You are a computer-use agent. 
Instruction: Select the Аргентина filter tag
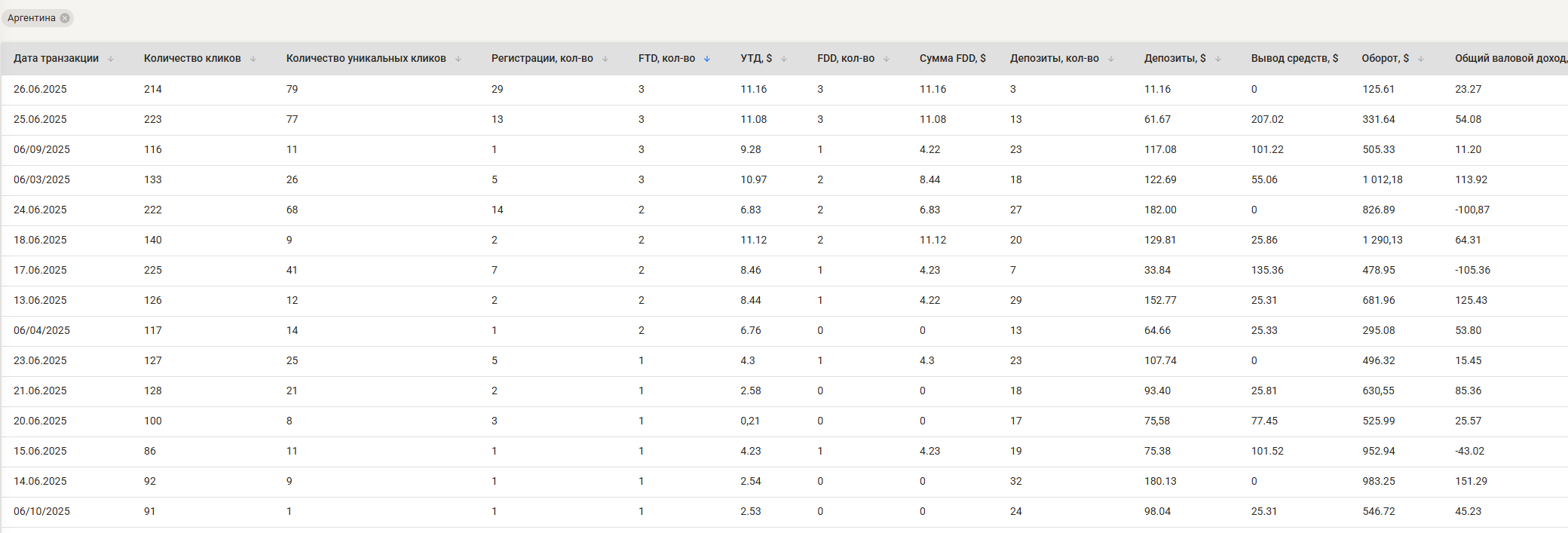[32, 18]
